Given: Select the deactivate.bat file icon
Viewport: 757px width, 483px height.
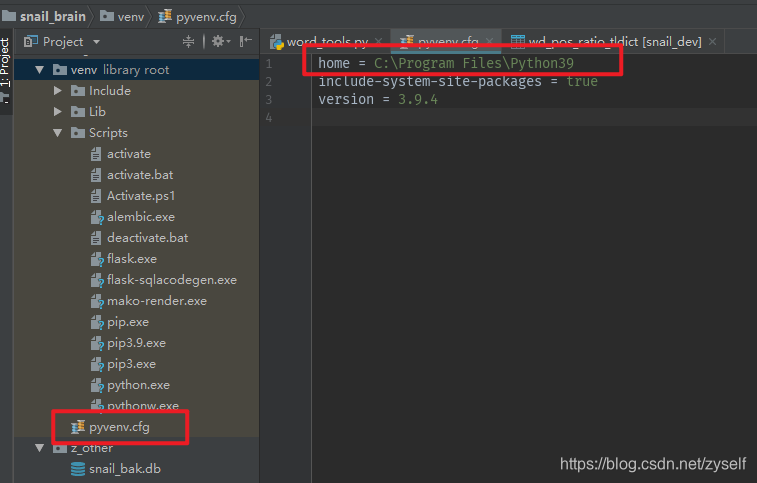Looking at the screenshot, I should [96, 238].
